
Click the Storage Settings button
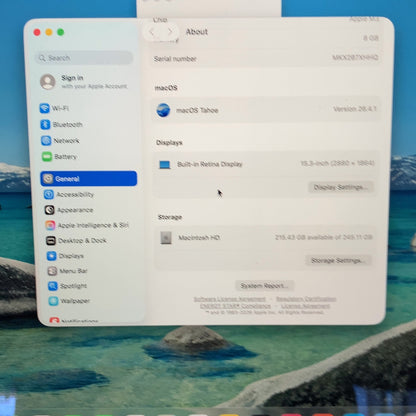coord(337,260)
